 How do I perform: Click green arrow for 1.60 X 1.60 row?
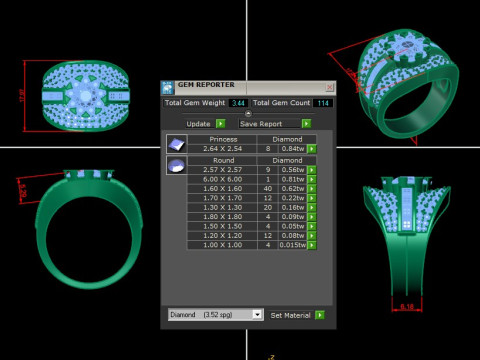click(x=312, y=189)
